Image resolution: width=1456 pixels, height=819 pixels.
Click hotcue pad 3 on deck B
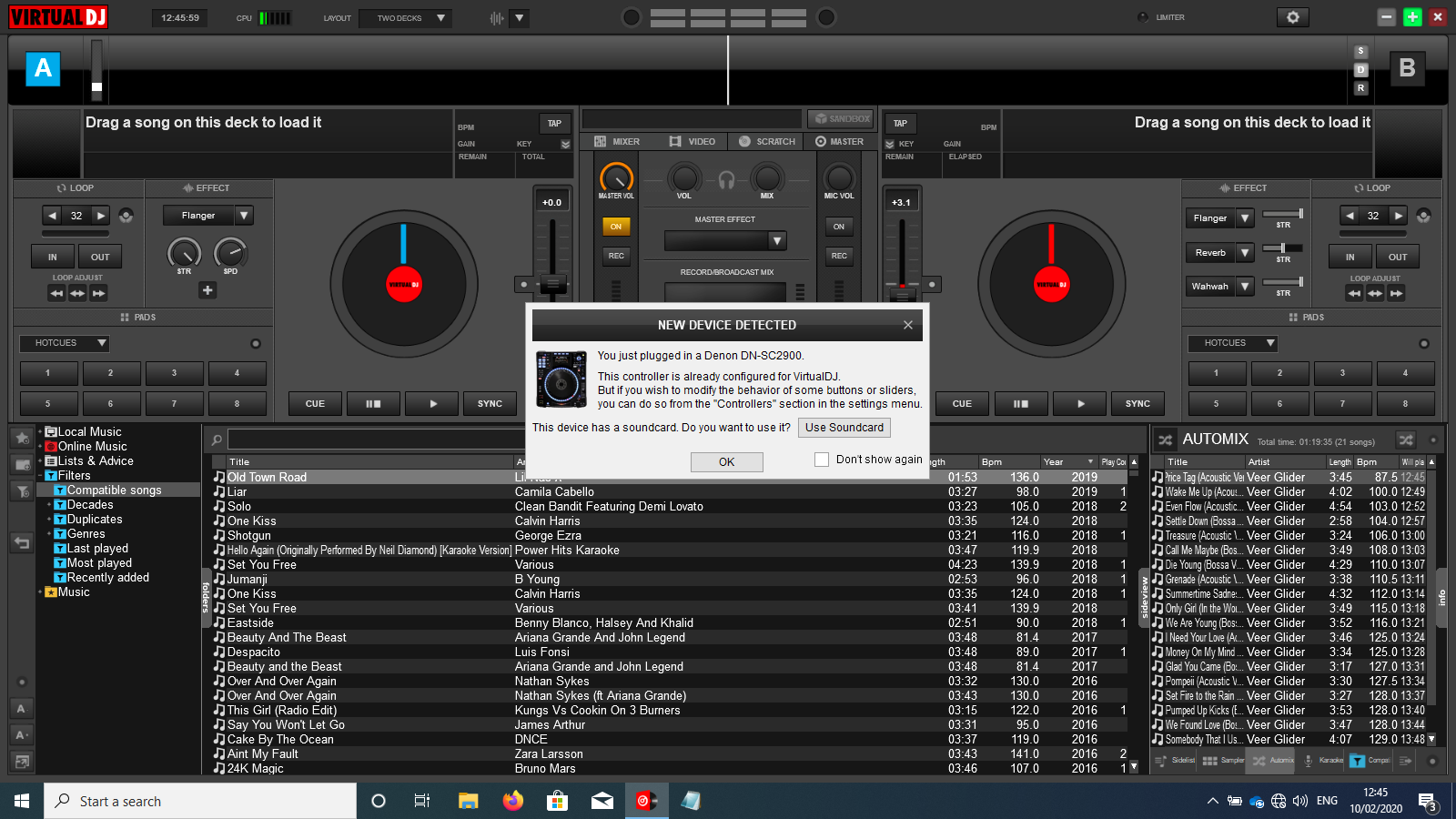tap(1342, 373)
